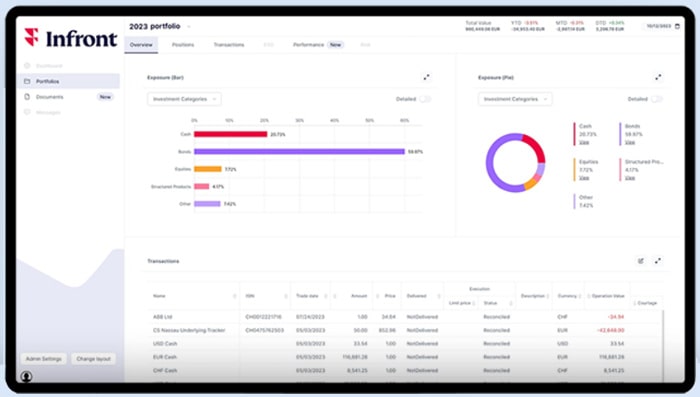Click the Change layout button
700x397 pixels.
coord(93,359)
